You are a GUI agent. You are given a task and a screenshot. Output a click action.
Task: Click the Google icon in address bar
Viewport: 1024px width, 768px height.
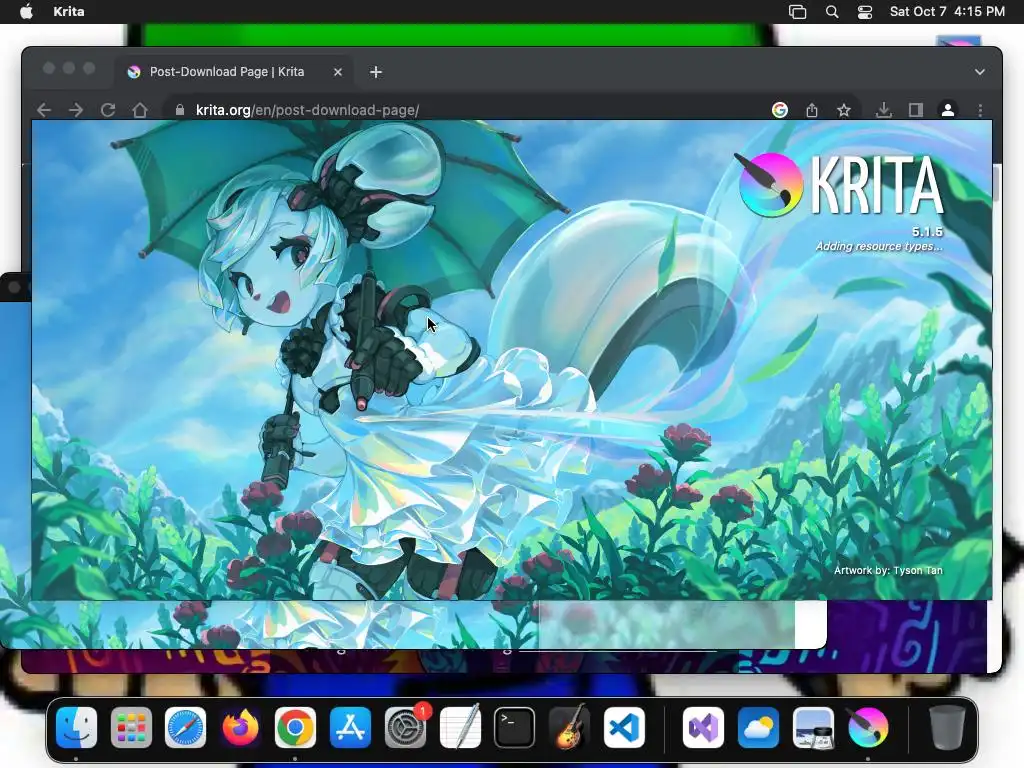point(779,110)
